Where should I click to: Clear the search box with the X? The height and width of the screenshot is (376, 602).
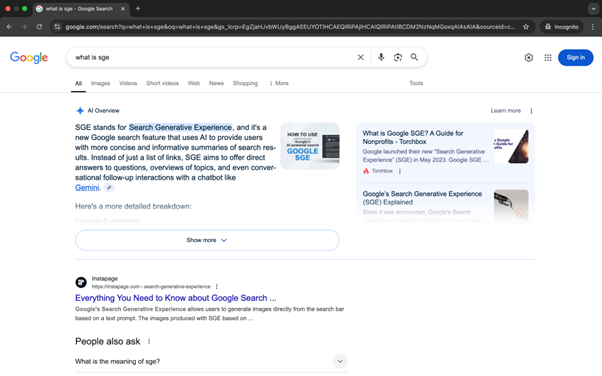[x=361, y=57]
